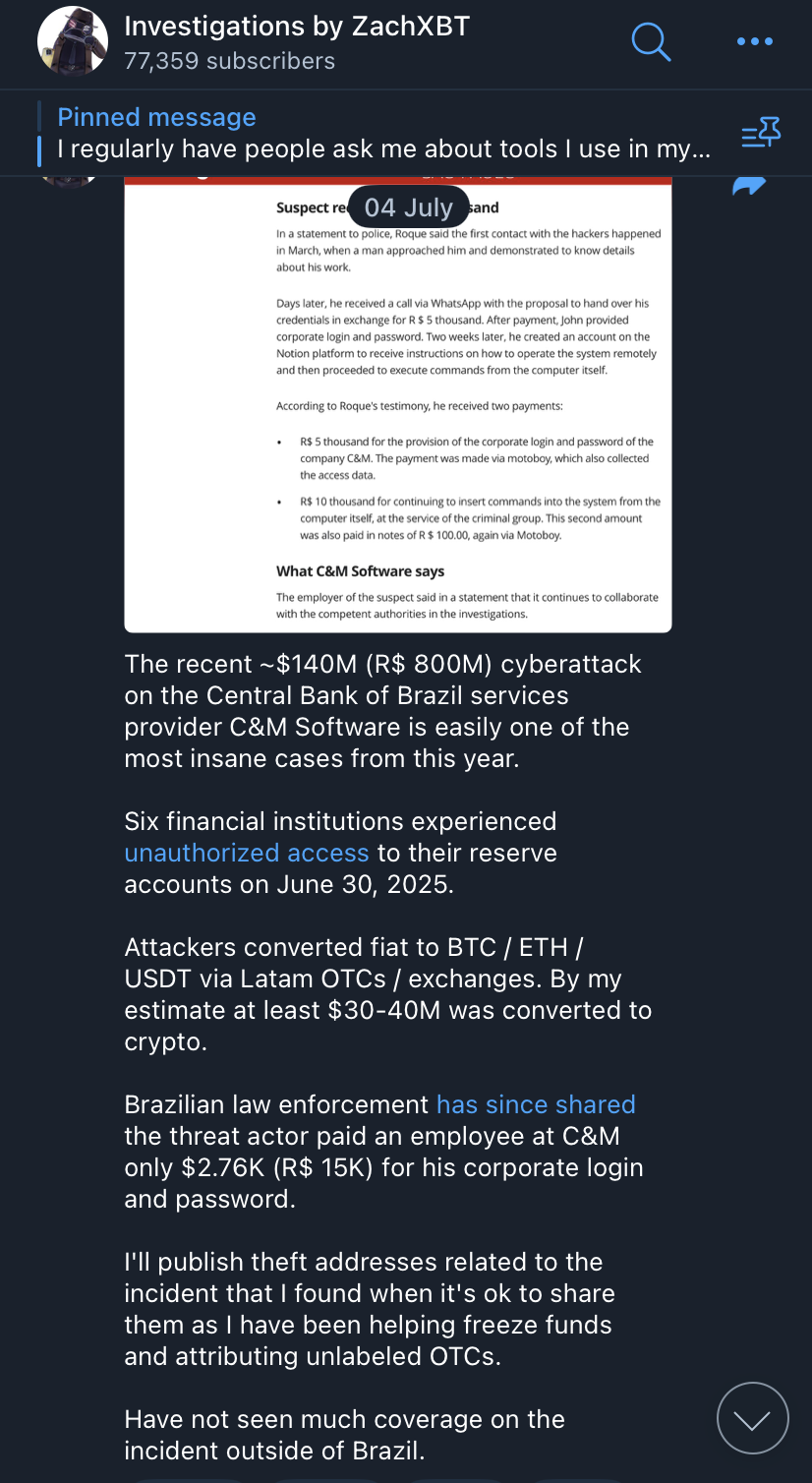
Task: Tap the paragraph on converting fiat to BTC
Action: (387, 994)
